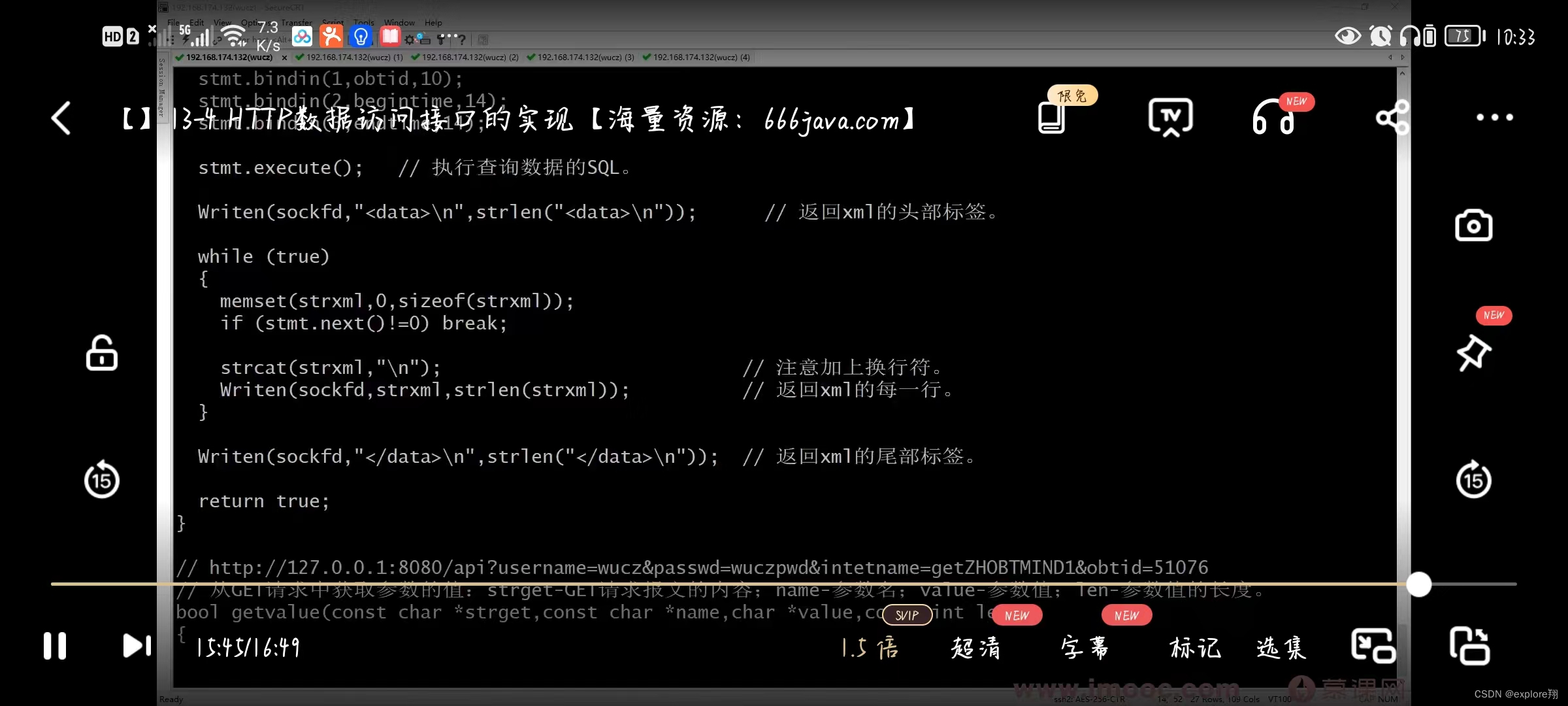Image resolution: width=1568 pixels, height=706 pixels.
Task: Tap the blue lightbulb app notification icon
Action: (361, 36)
